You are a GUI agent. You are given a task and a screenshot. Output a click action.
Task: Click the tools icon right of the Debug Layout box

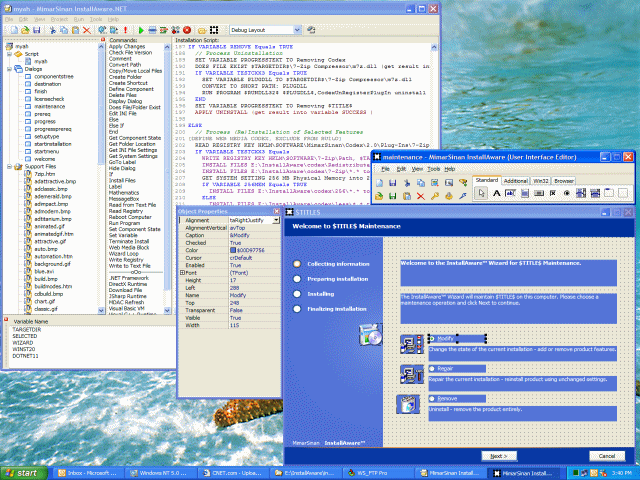coord(311,30)
